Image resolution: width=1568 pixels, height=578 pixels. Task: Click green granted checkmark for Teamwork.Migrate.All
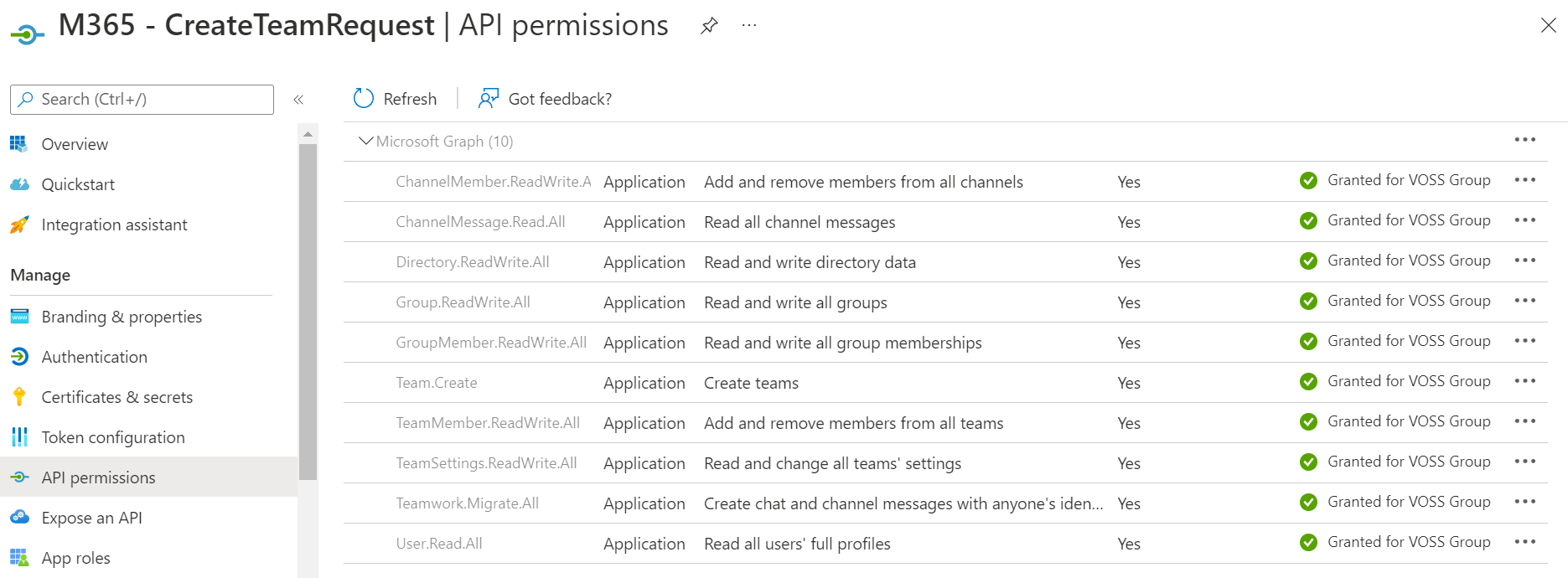[x=1308, y=503]
